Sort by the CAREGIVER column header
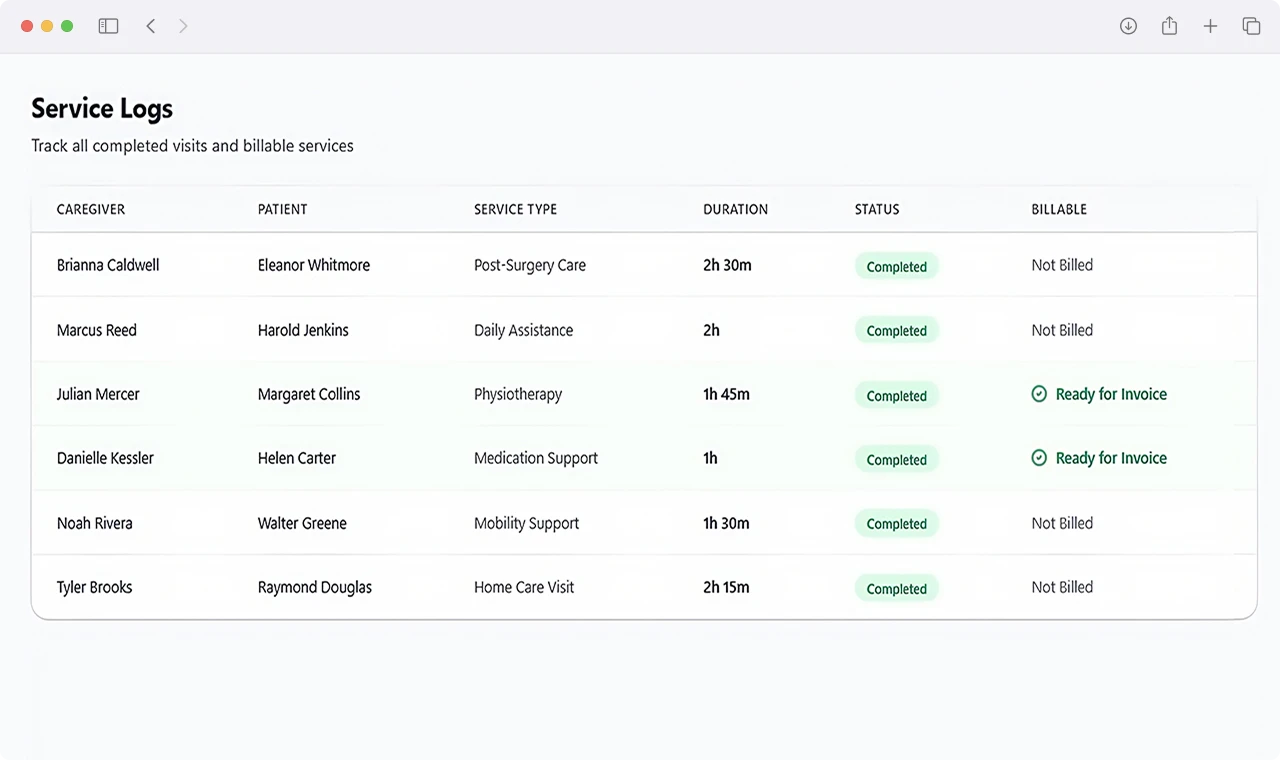1280x760 pixels. pos(91,209)
